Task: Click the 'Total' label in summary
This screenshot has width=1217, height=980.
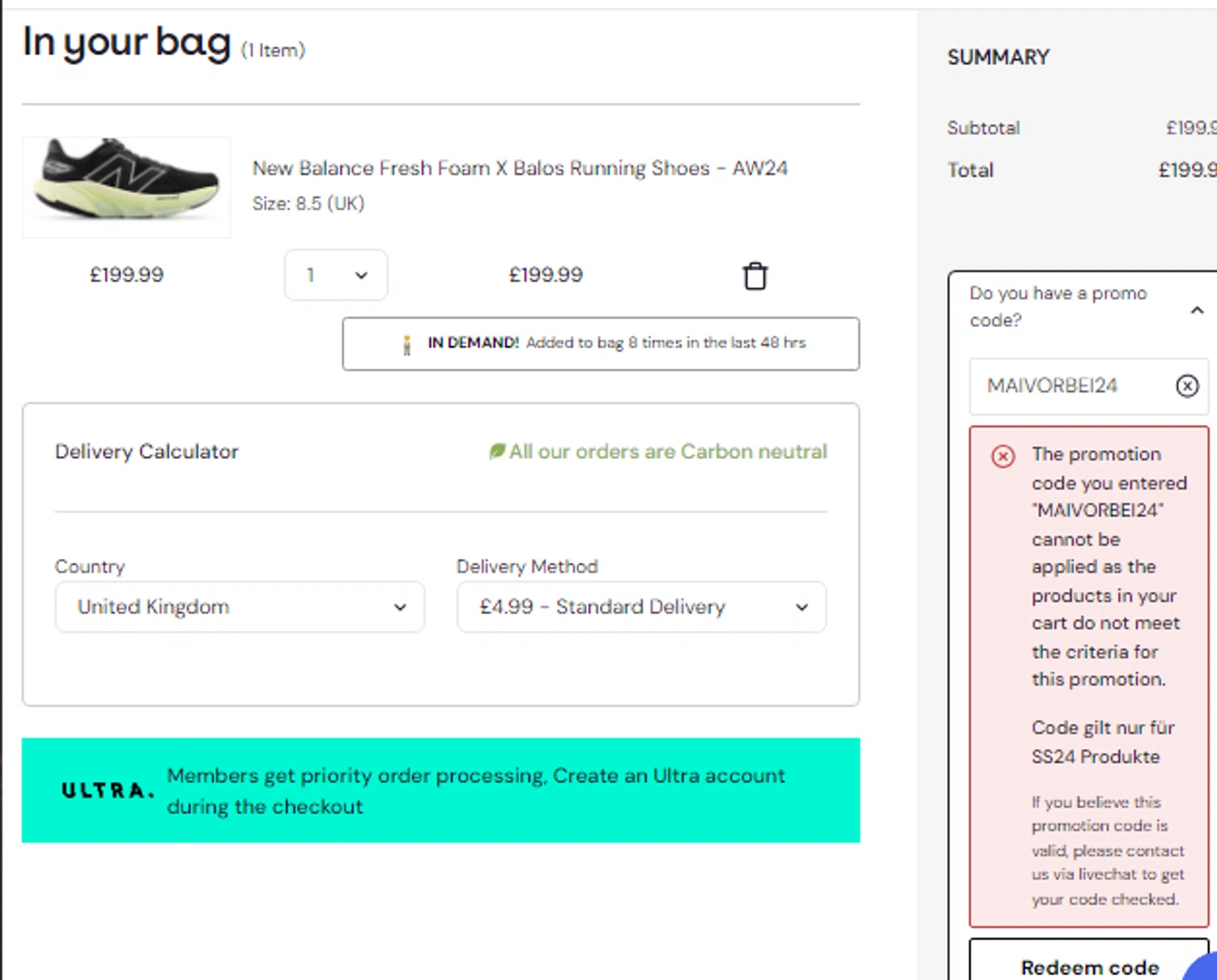Action: click(x=970, y=170)
